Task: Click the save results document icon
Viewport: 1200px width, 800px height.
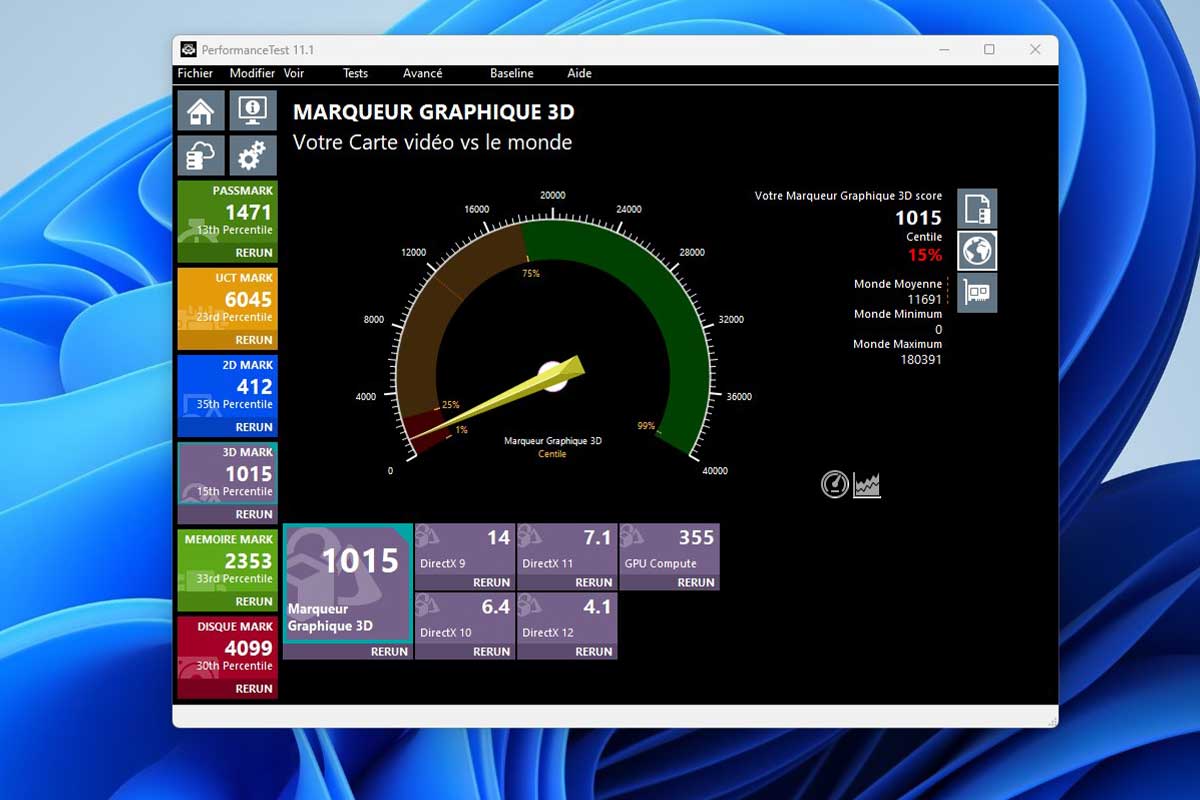Action: coord(977,209)
